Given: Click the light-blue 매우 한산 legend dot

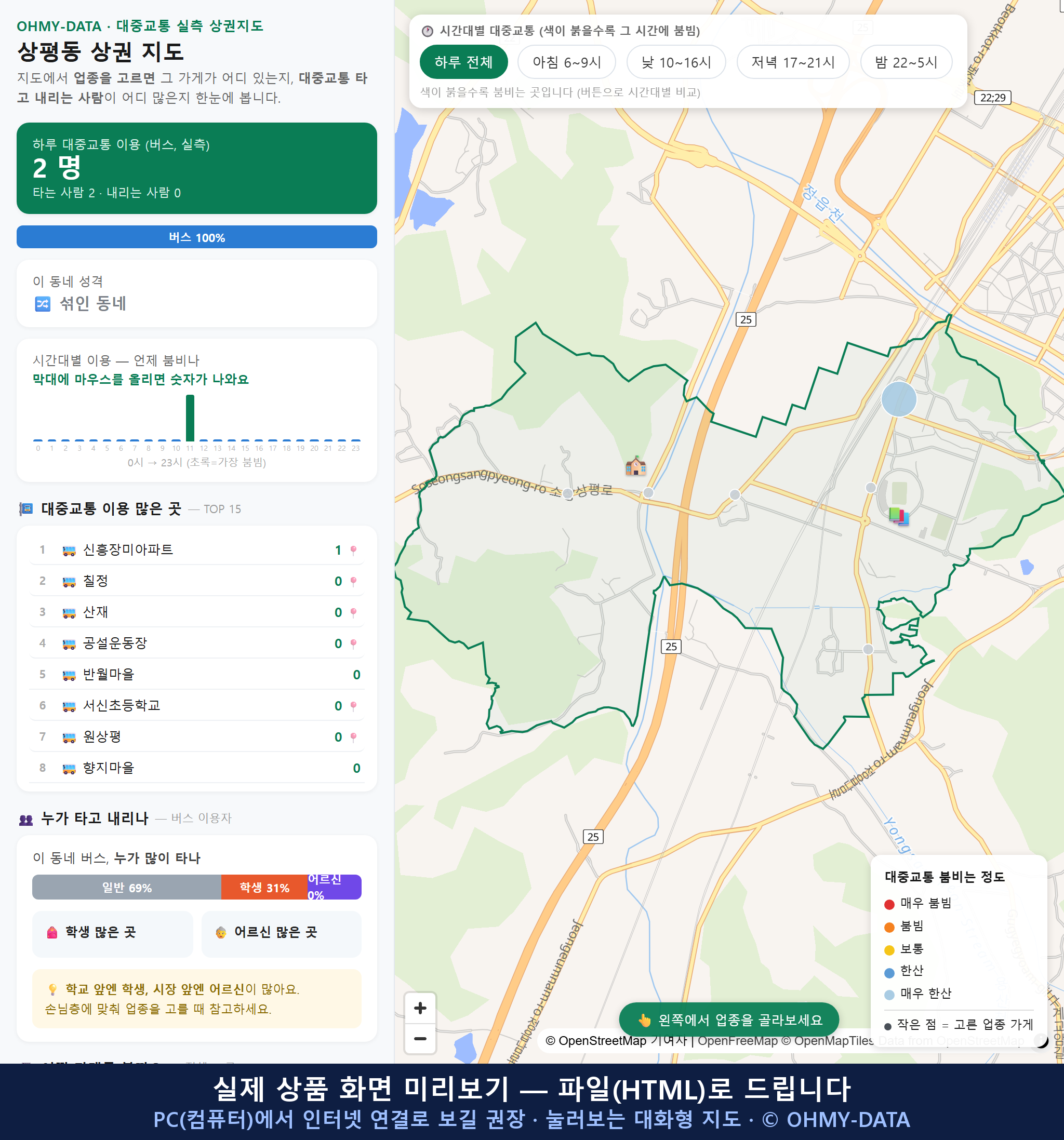Looking at the screenshot, I should (889, 995).
